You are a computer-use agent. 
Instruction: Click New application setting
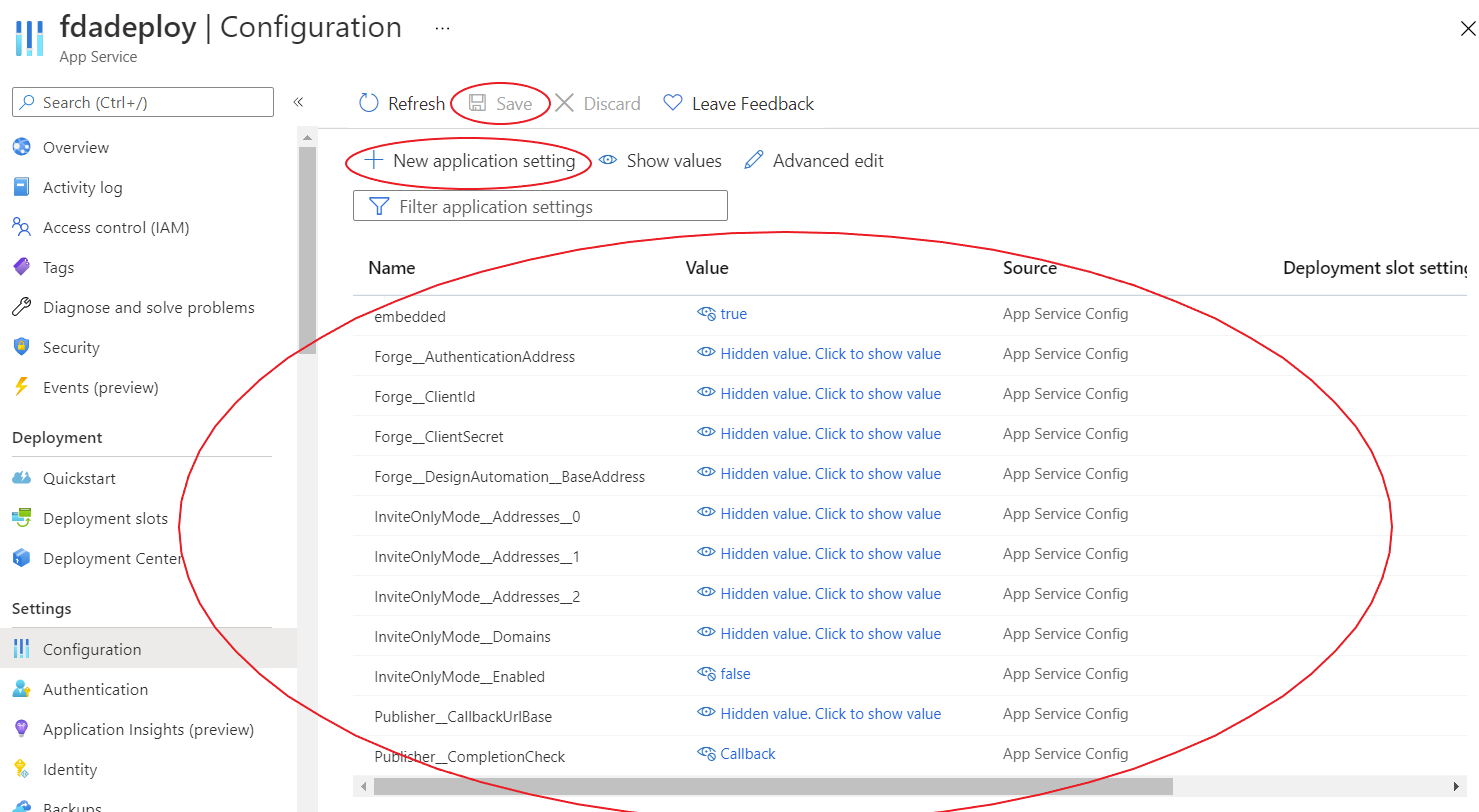[470, 160]
